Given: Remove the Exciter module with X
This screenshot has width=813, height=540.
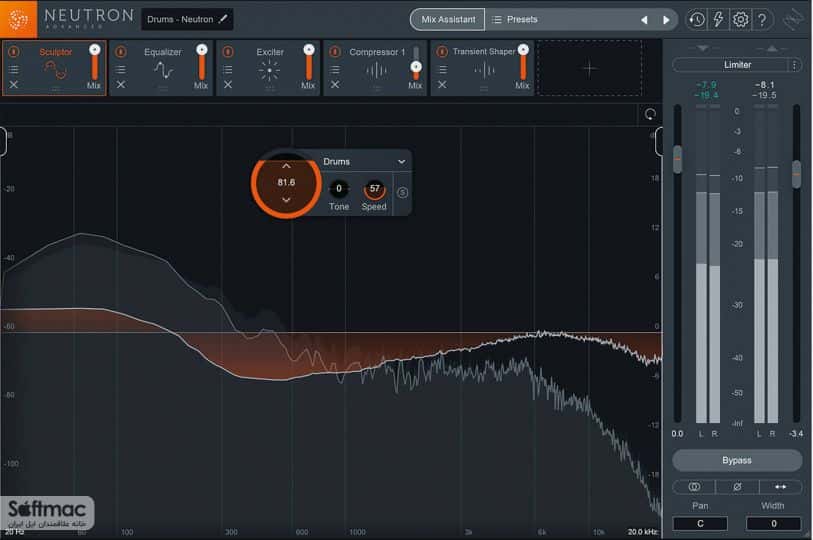Looking at the screenshot, I should [x=228, y=84].
